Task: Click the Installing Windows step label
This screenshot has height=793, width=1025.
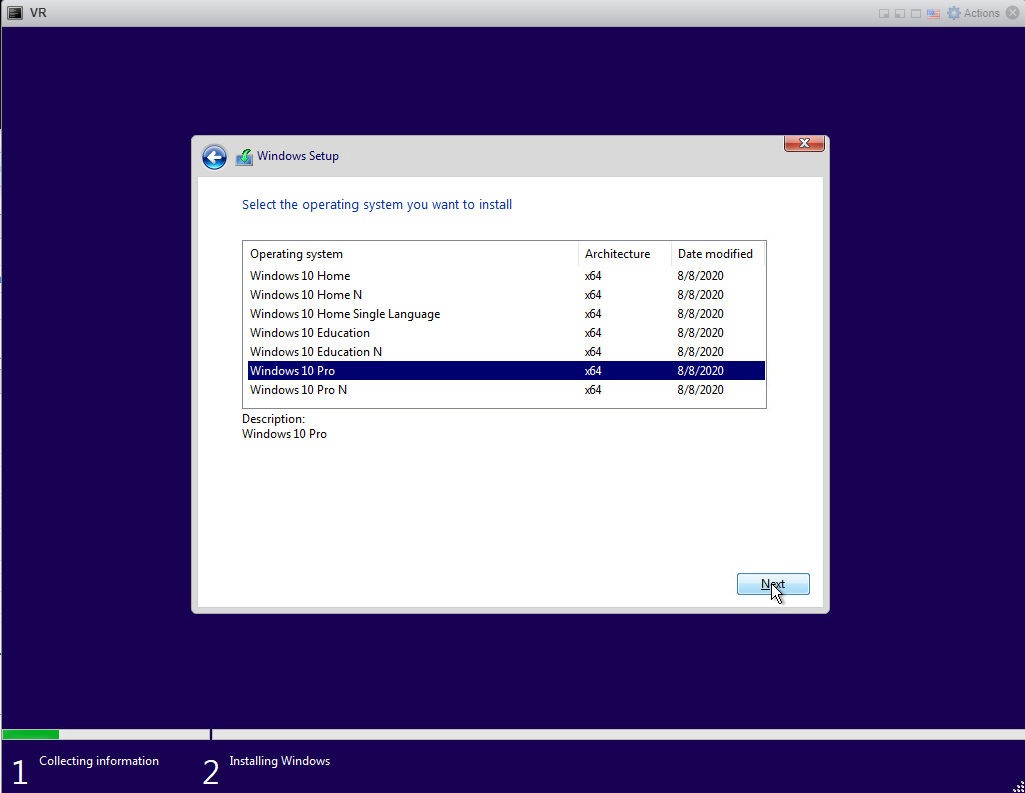Action: pyautogui.click(x=280, y=761)
